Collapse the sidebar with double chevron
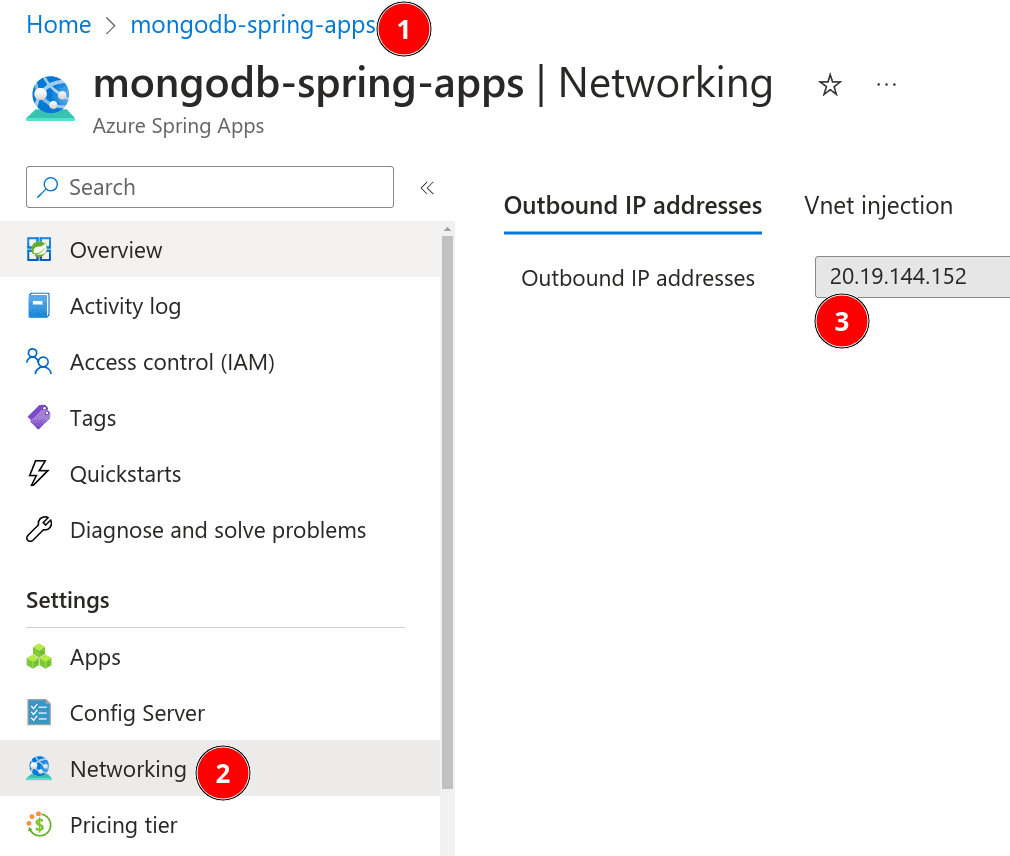 (427, 188)
